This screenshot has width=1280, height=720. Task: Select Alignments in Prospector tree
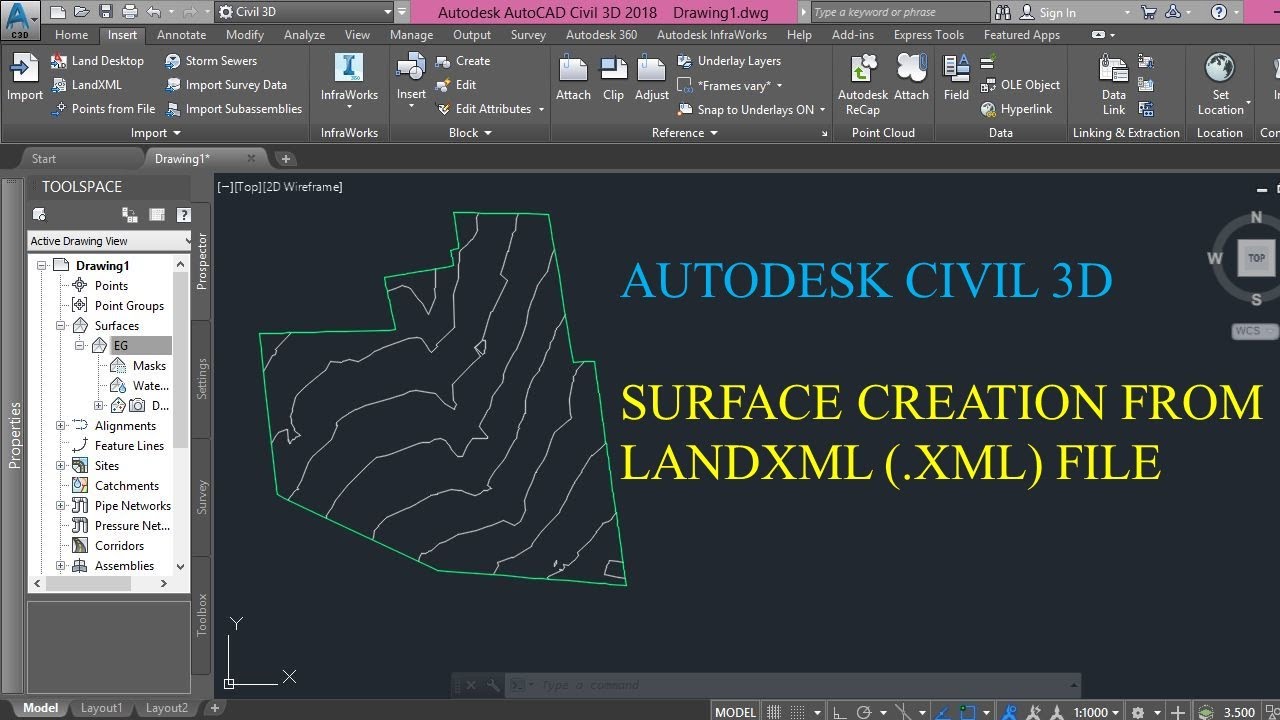[x=125, y=426]
